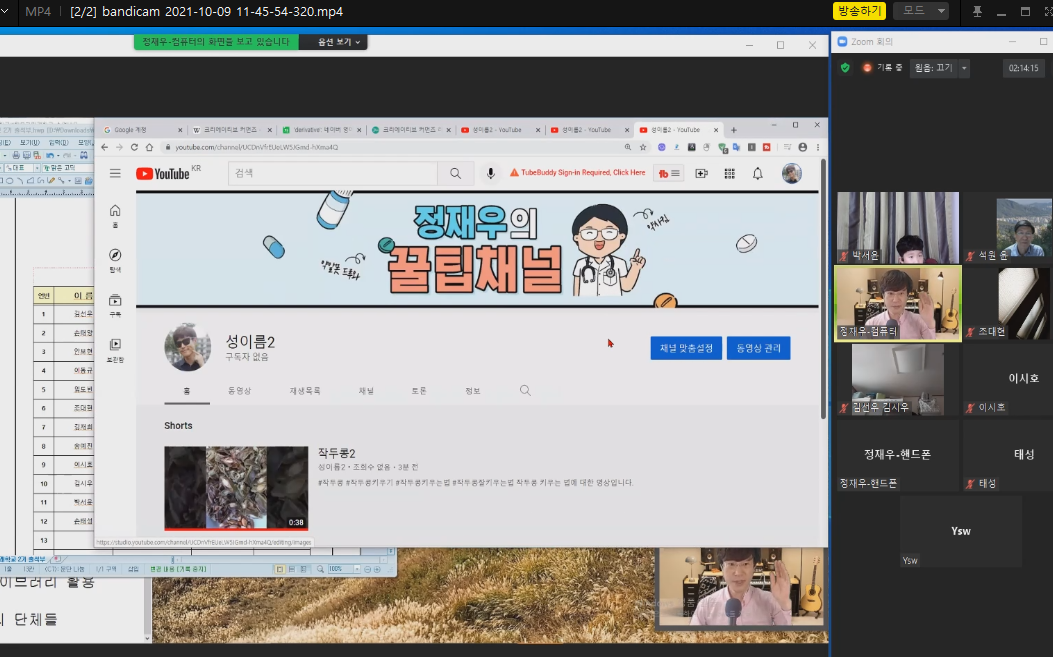Add a new Chrome tab
This screenshot has height=657, width=1053.
(733, 130)
